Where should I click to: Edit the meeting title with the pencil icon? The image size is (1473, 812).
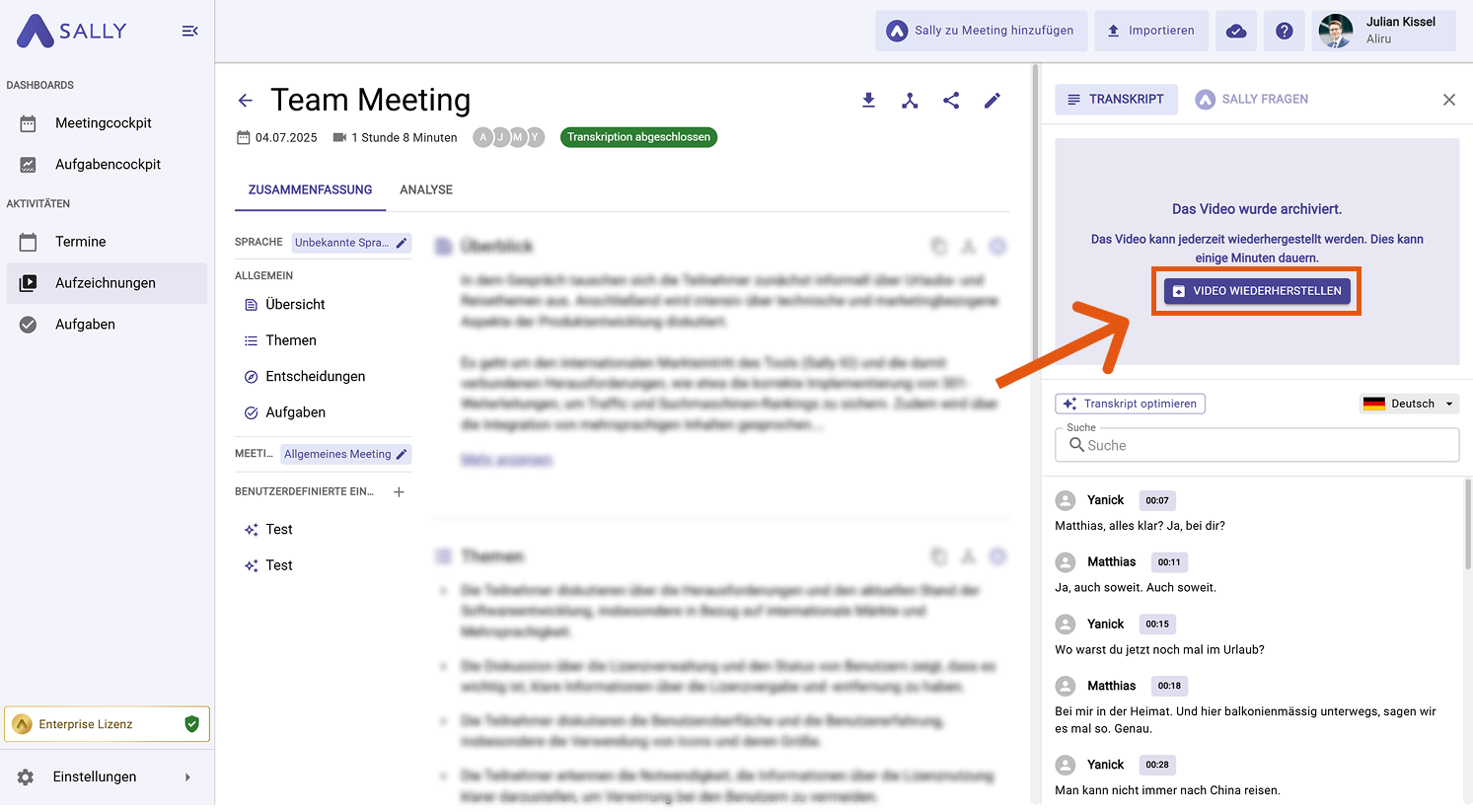993,101
